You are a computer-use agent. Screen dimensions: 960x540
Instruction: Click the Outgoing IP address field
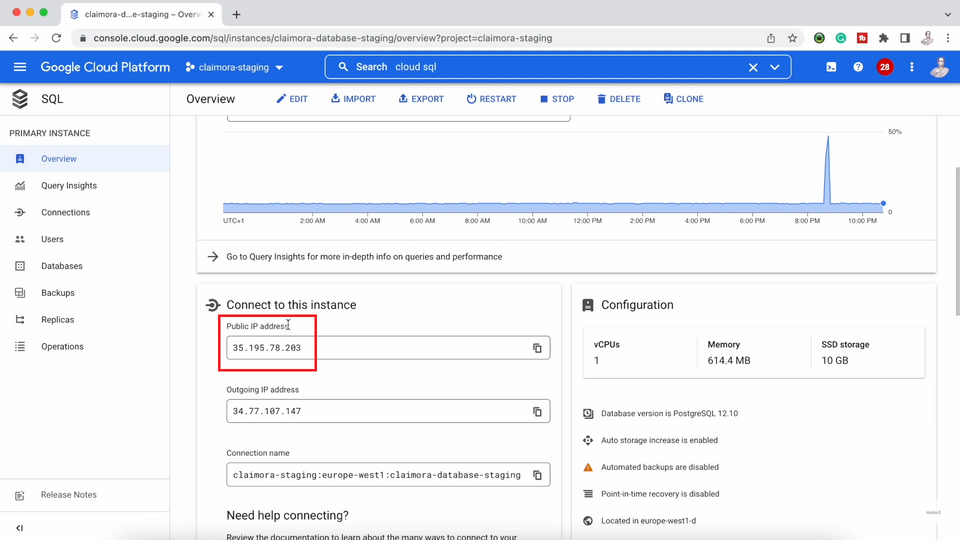click(x=388, y=411)
